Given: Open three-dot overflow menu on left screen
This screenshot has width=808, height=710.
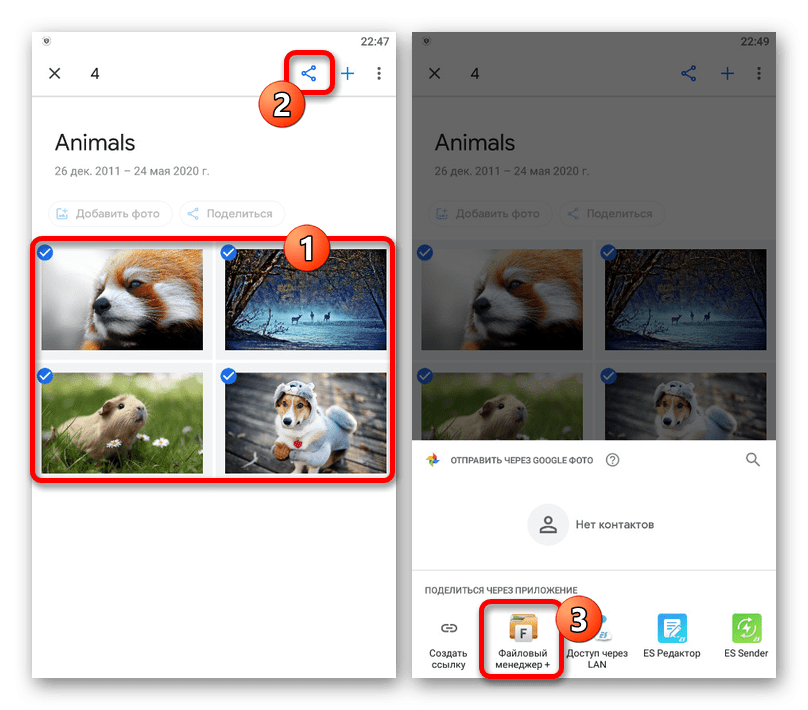Looking at the screenshot, I should (x=379, y=73).
